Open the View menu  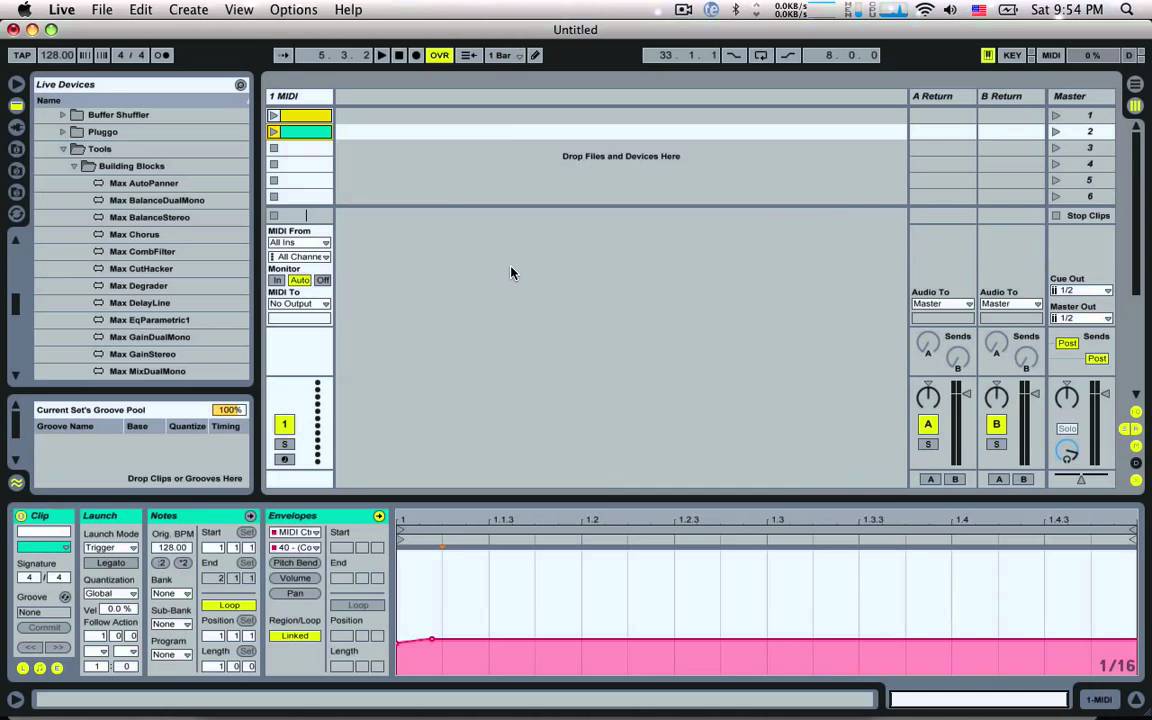(x=239, y=10)
